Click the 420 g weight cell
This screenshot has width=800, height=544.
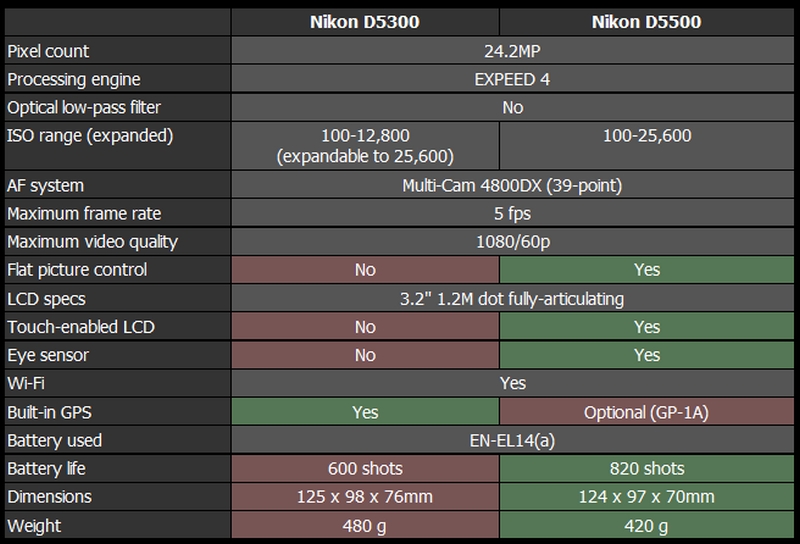point(647,525)
